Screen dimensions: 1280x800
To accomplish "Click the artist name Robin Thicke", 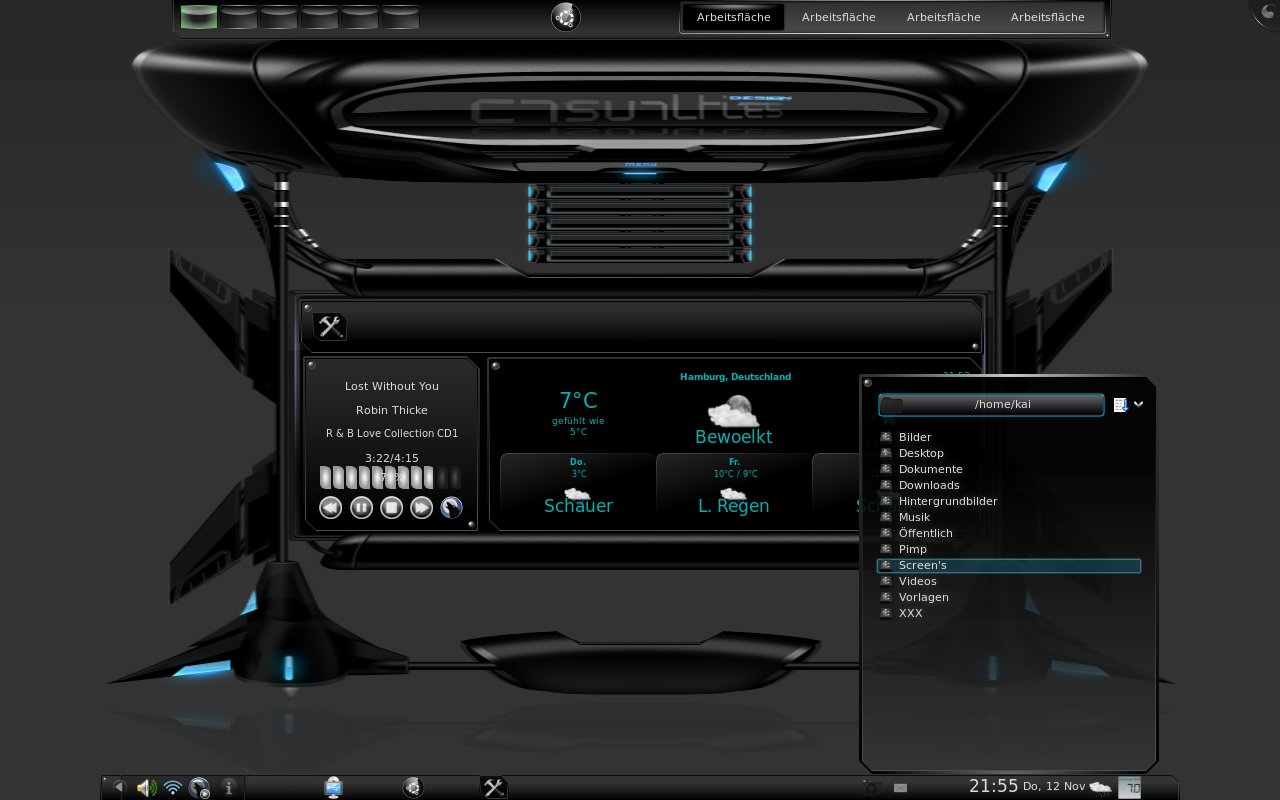I will pos(392,410).
